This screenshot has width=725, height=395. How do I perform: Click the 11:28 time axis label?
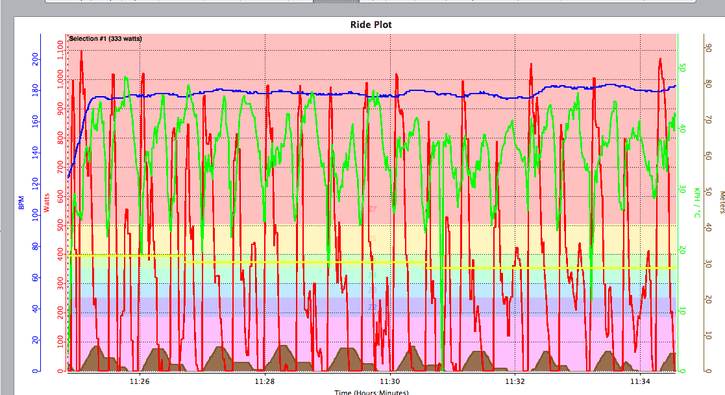(x=265, y=382)
